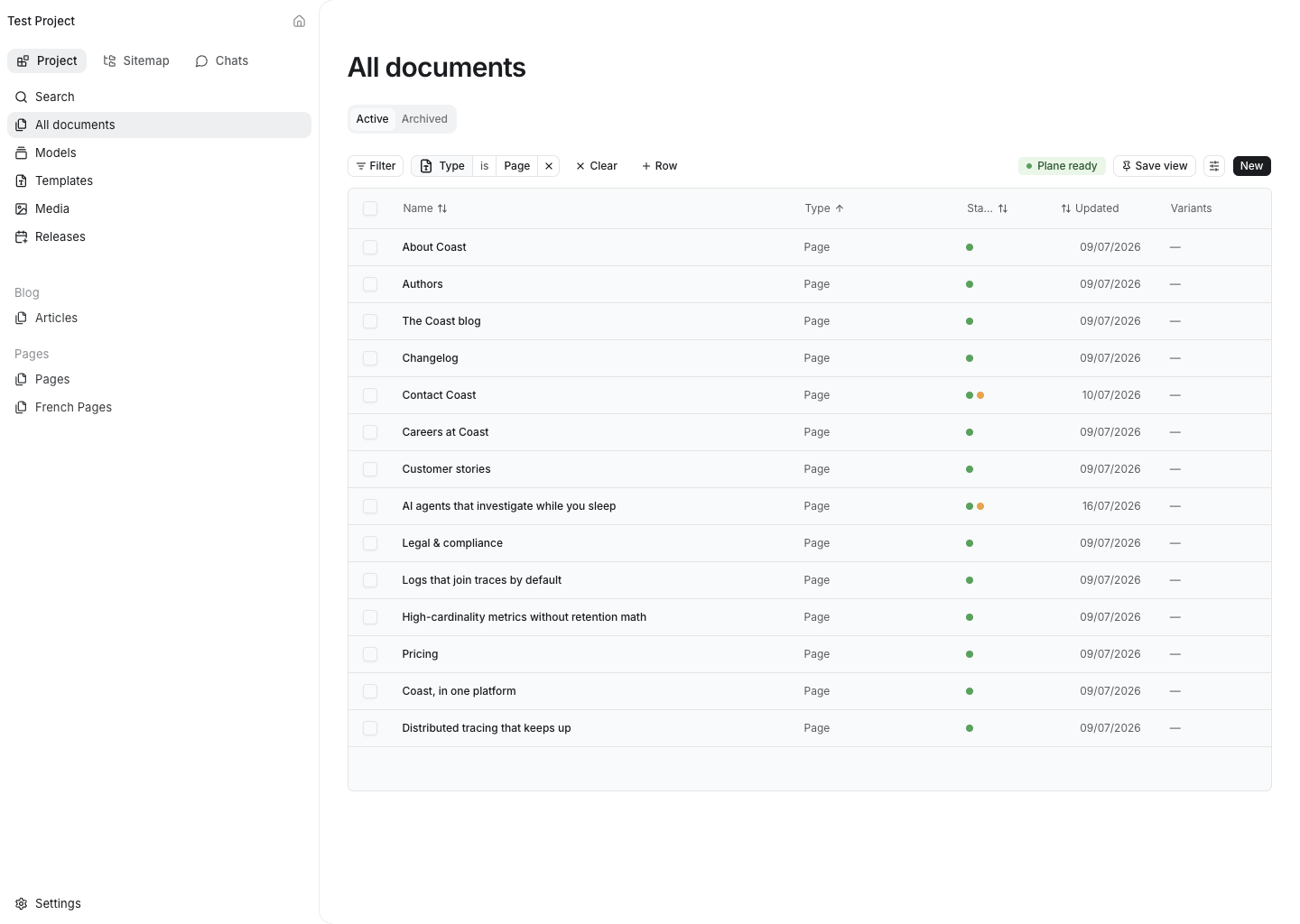This screenshot has height=924, width=1300.
Task: Check the Pricing row checkbox
Action: pyautogui.click(x=370, y=654)
